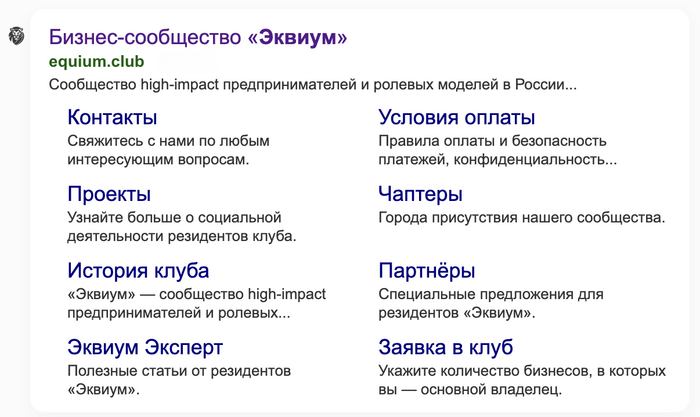Open the Условия оплаты sitelink
Viewport: 700px width, 417px height.
coord(456,117)
